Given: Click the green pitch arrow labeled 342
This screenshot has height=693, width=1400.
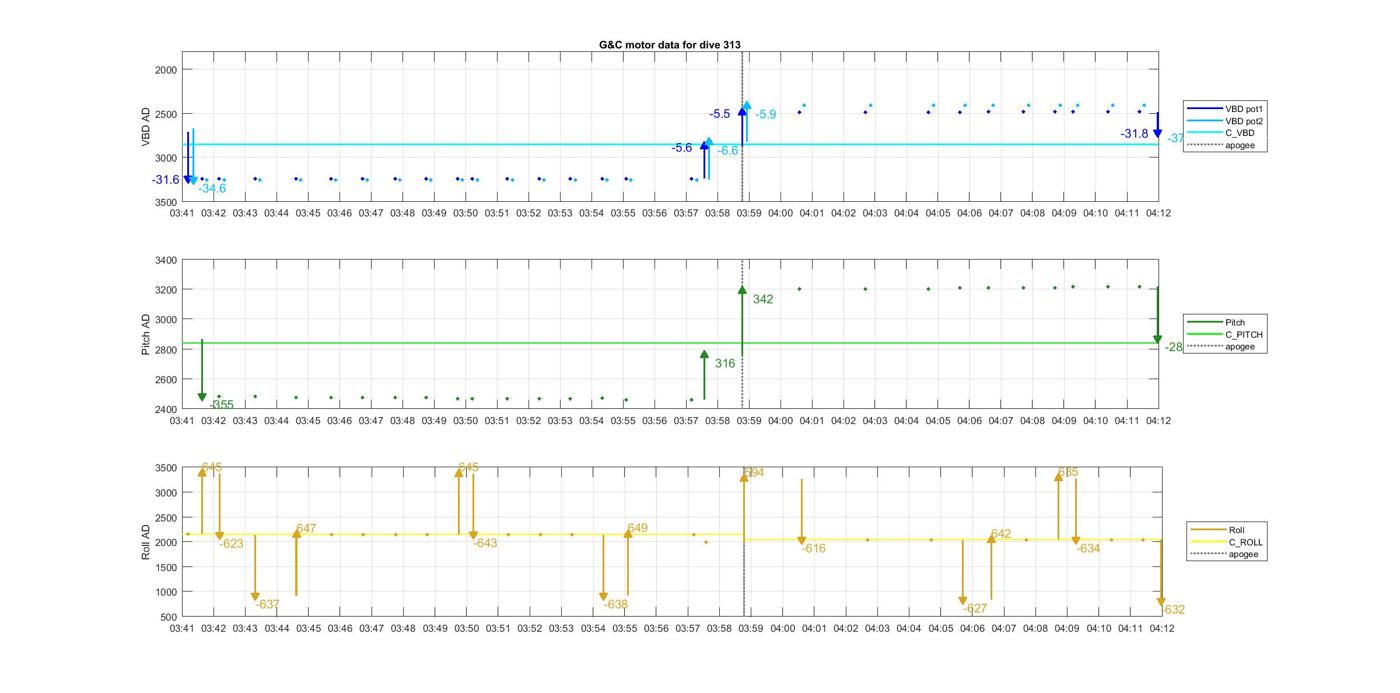Looking at the screenshot, I should [x=742, y=320].
